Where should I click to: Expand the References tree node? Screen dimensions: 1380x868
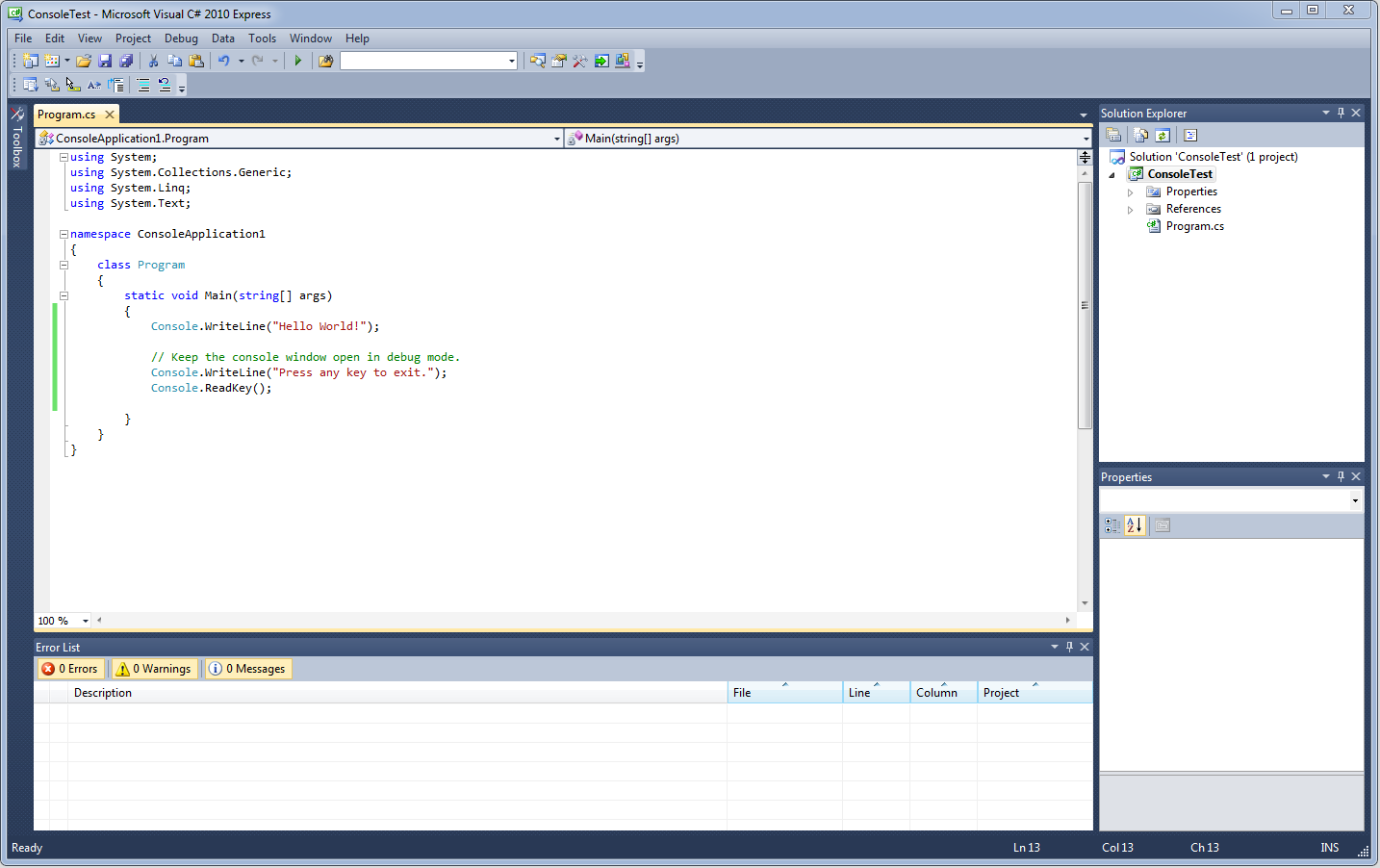point(1131,210)
